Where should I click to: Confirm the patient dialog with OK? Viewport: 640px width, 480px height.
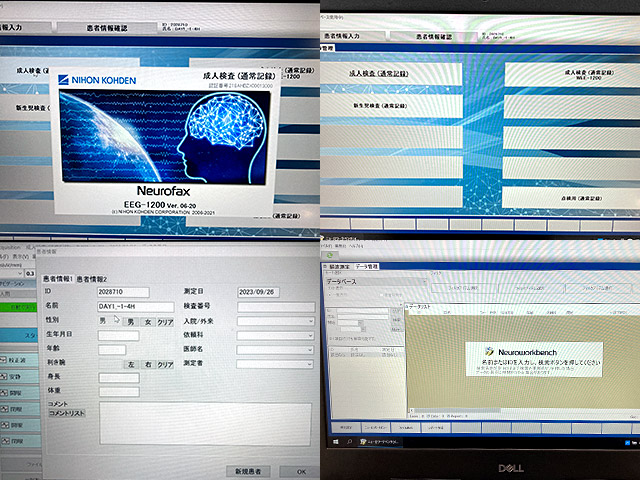tap(301, 471)
